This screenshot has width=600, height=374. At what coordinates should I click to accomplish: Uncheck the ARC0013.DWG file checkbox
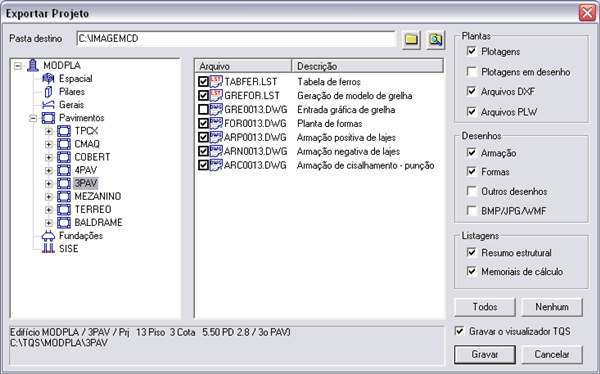[203, 165]
